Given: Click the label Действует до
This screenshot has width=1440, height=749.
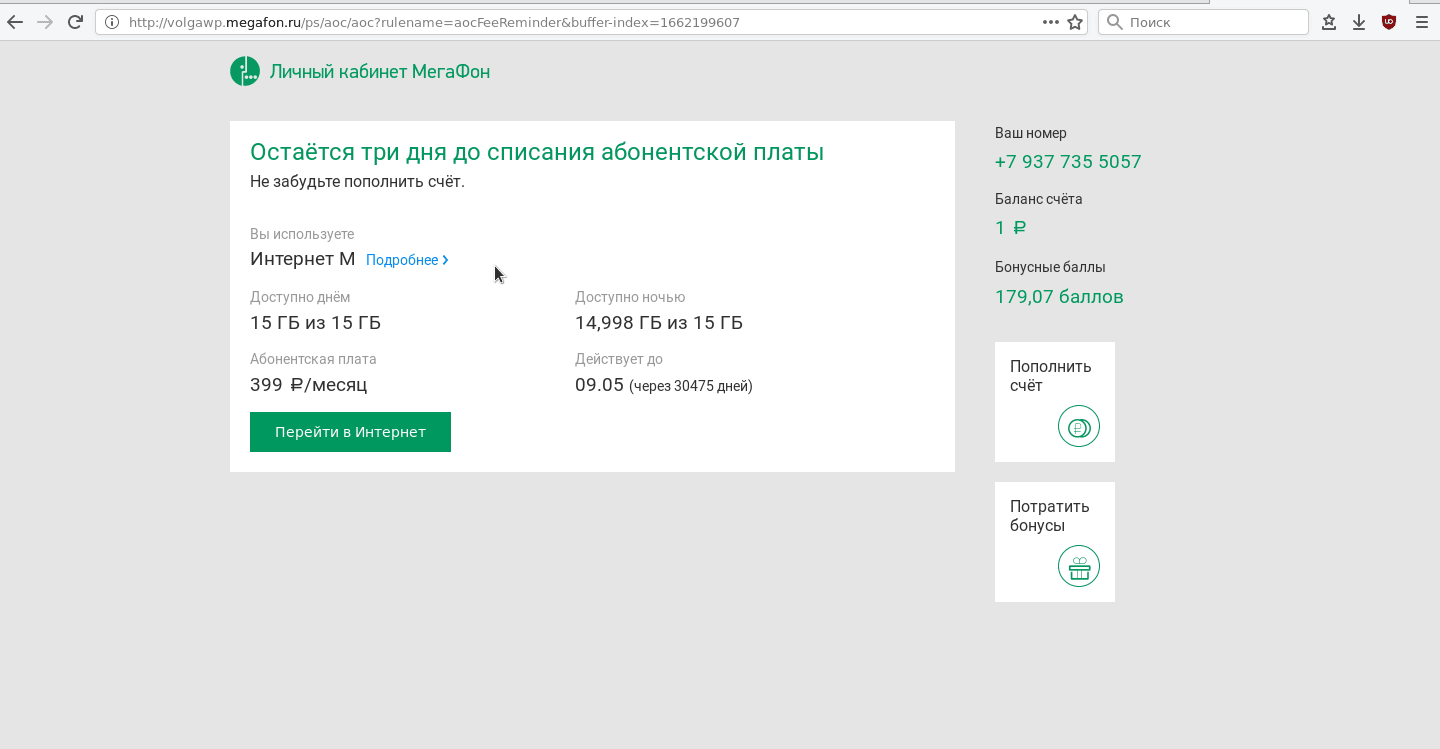Looking at the screenshot, I should pos(619,359).
